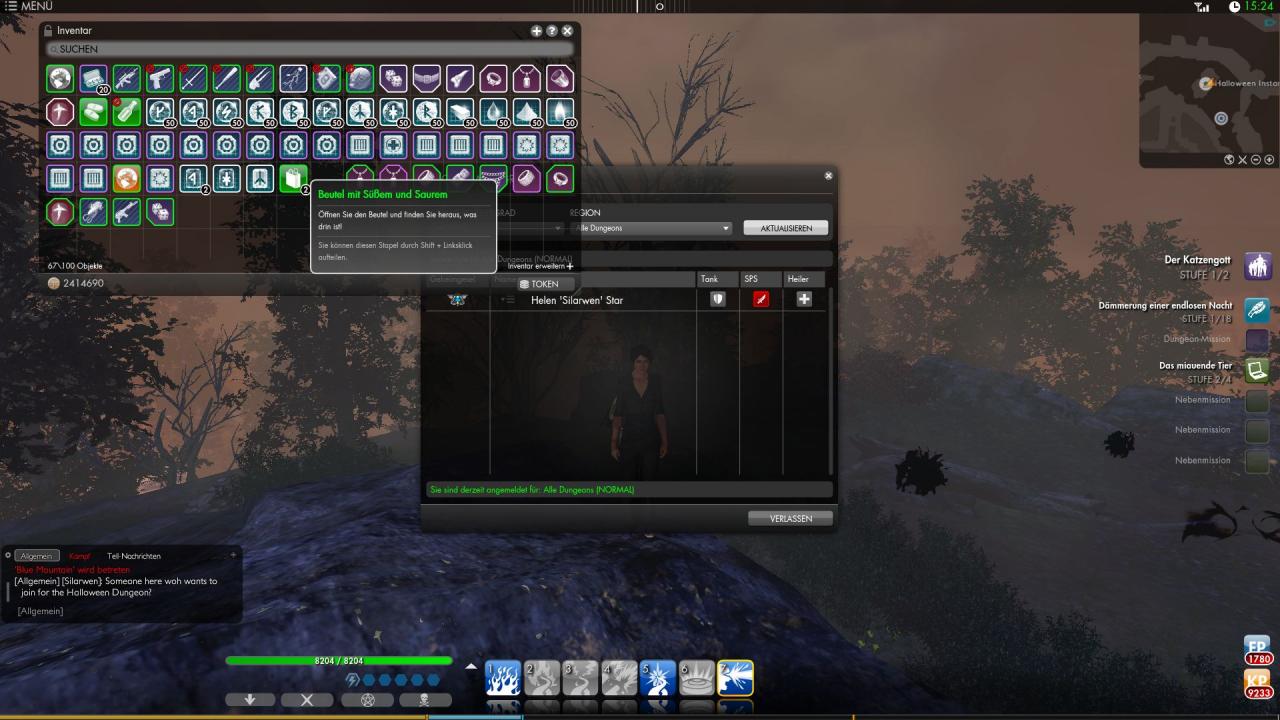This screenshot has height=720, width=1280.
Task: Select the flame material stack
Action: (x=560, y=111)
